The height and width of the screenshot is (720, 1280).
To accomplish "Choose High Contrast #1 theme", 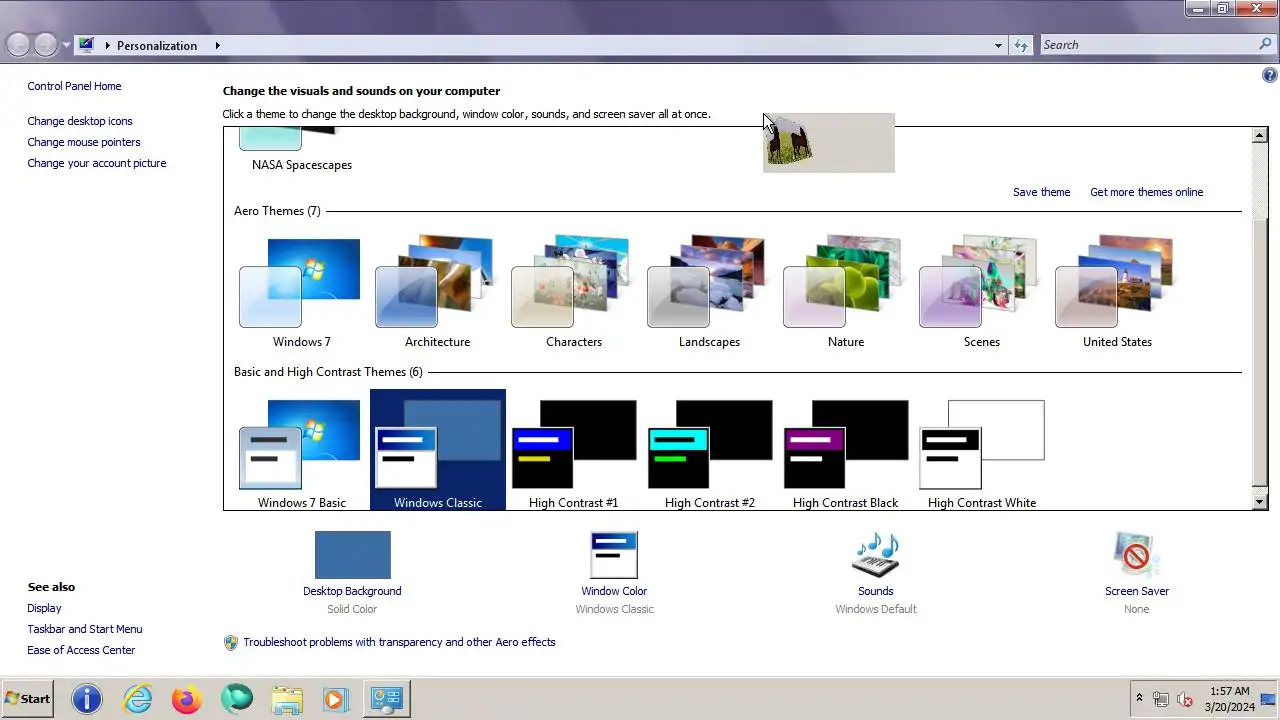I will click(x=573, y=452).
